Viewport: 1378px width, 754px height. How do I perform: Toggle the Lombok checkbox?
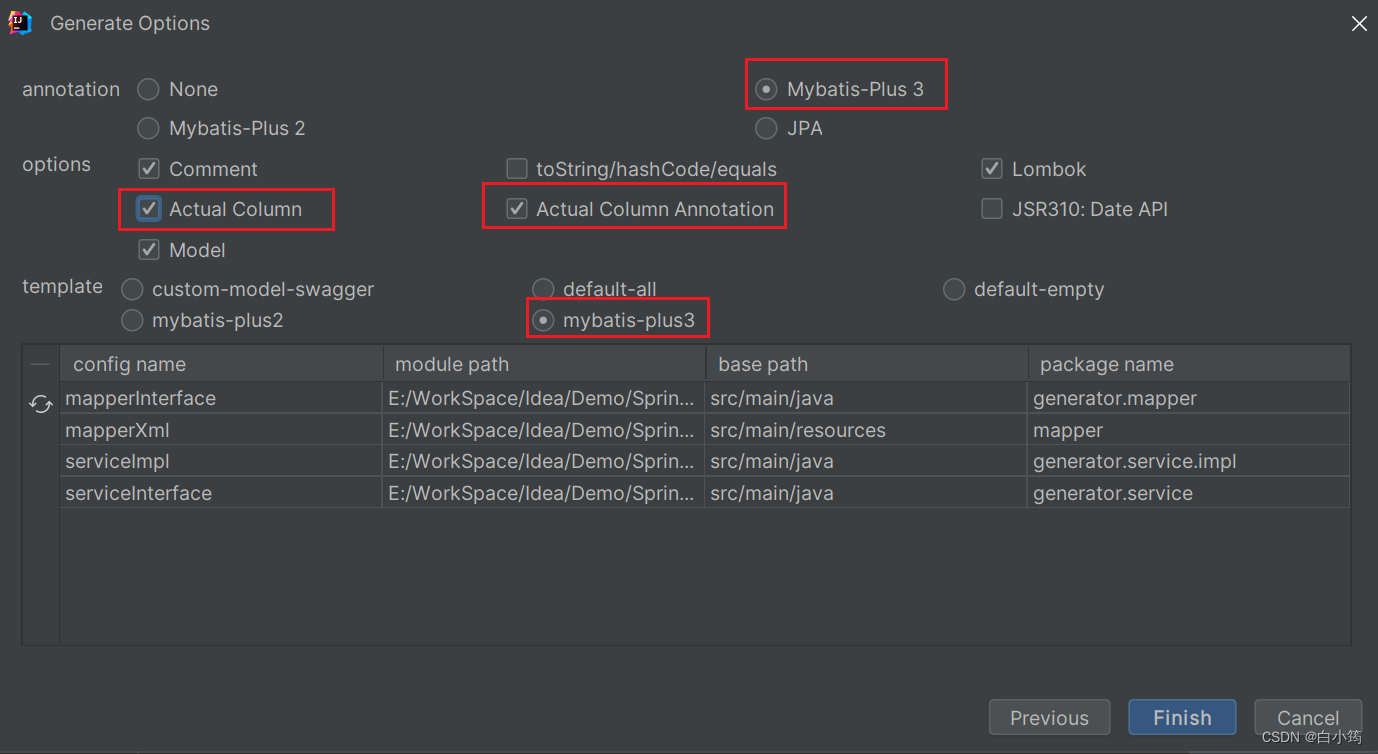pos(992,169)
